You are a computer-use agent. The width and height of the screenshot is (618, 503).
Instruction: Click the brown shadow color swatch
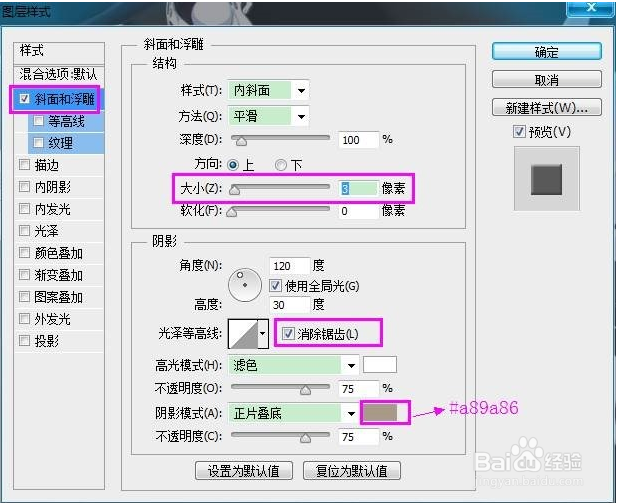click(x=380, y=412)
